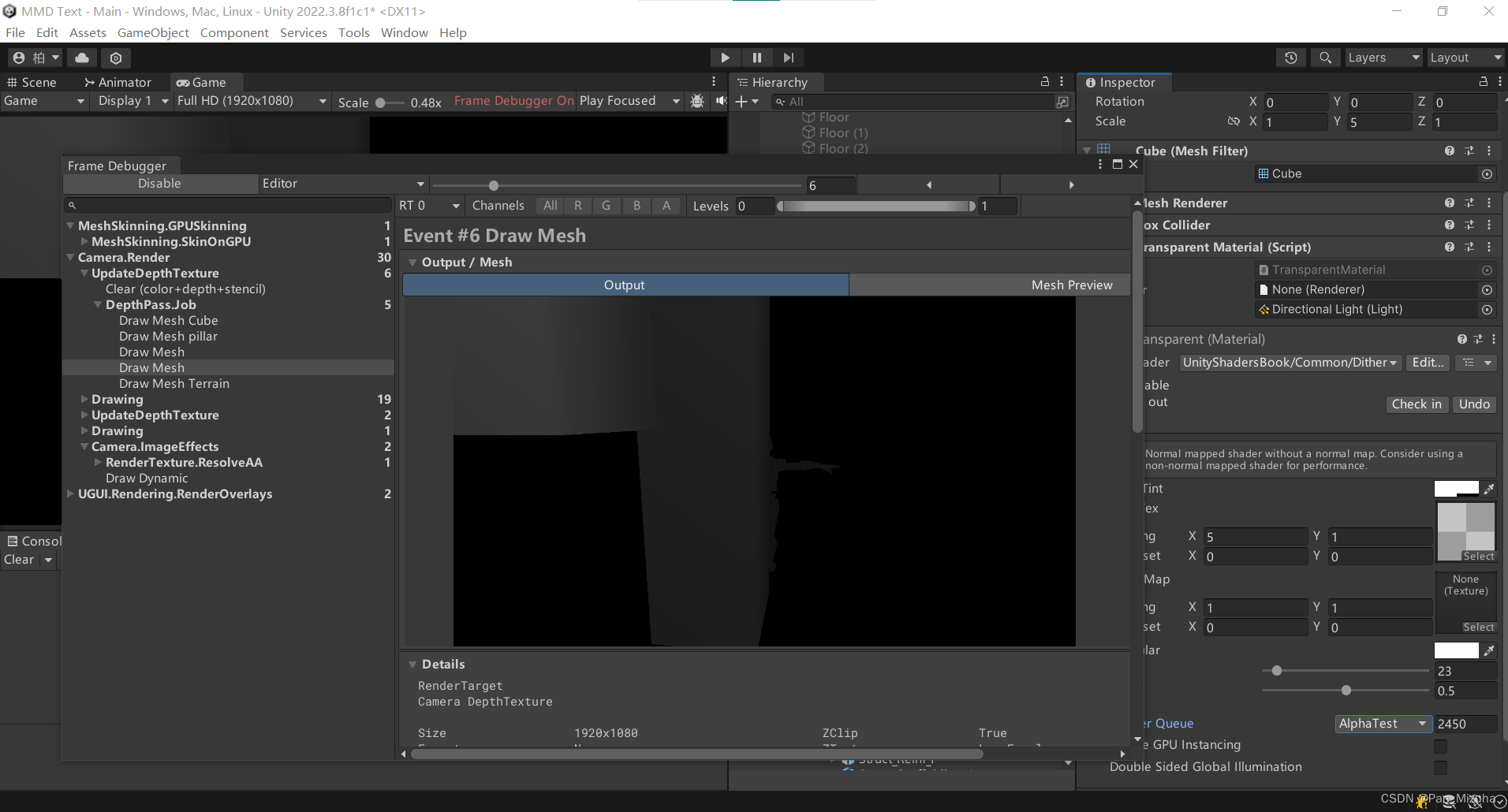
Task: Open the Window menu
Action: tap(404, 32)
